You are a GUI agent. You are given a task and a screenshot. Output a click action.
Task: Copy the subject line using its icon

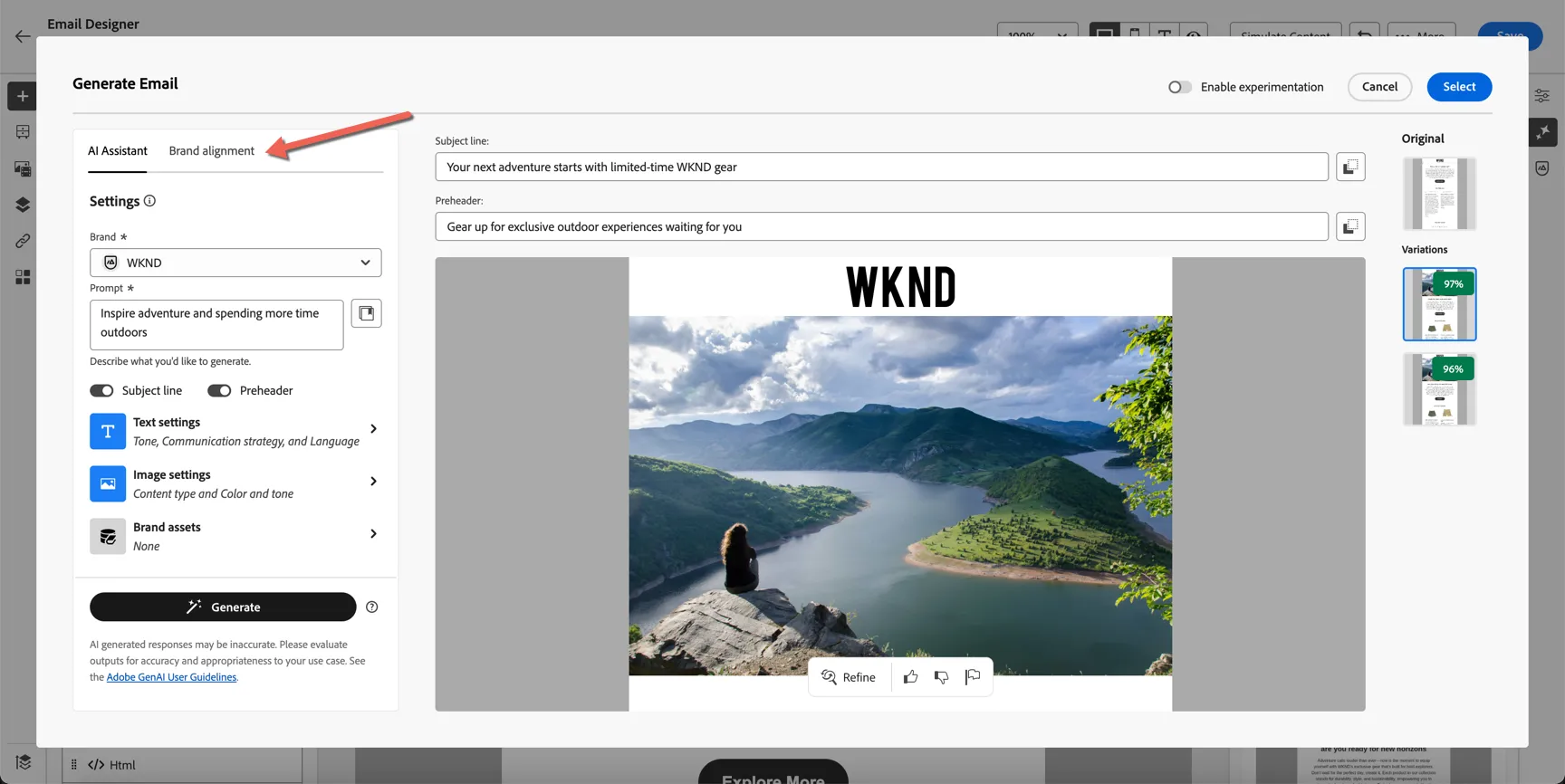click(1350, 167)
